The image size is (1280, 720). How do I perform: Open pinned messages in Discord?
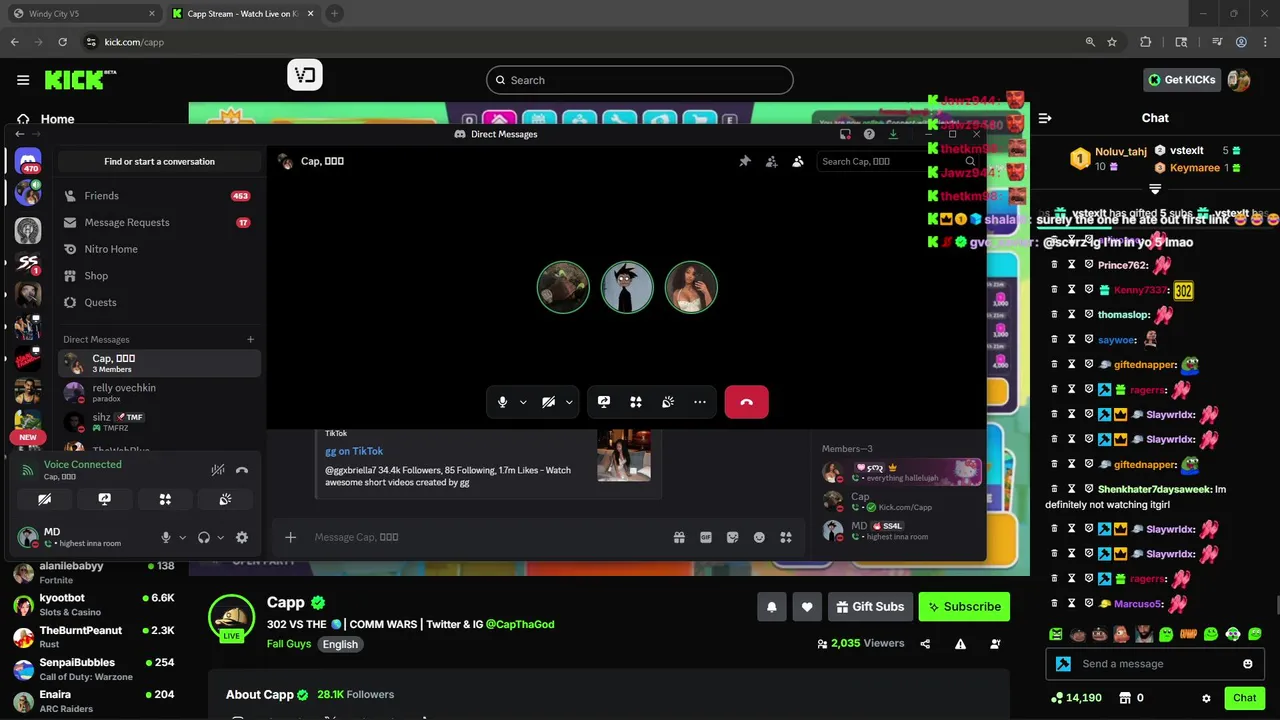[745, 161]
